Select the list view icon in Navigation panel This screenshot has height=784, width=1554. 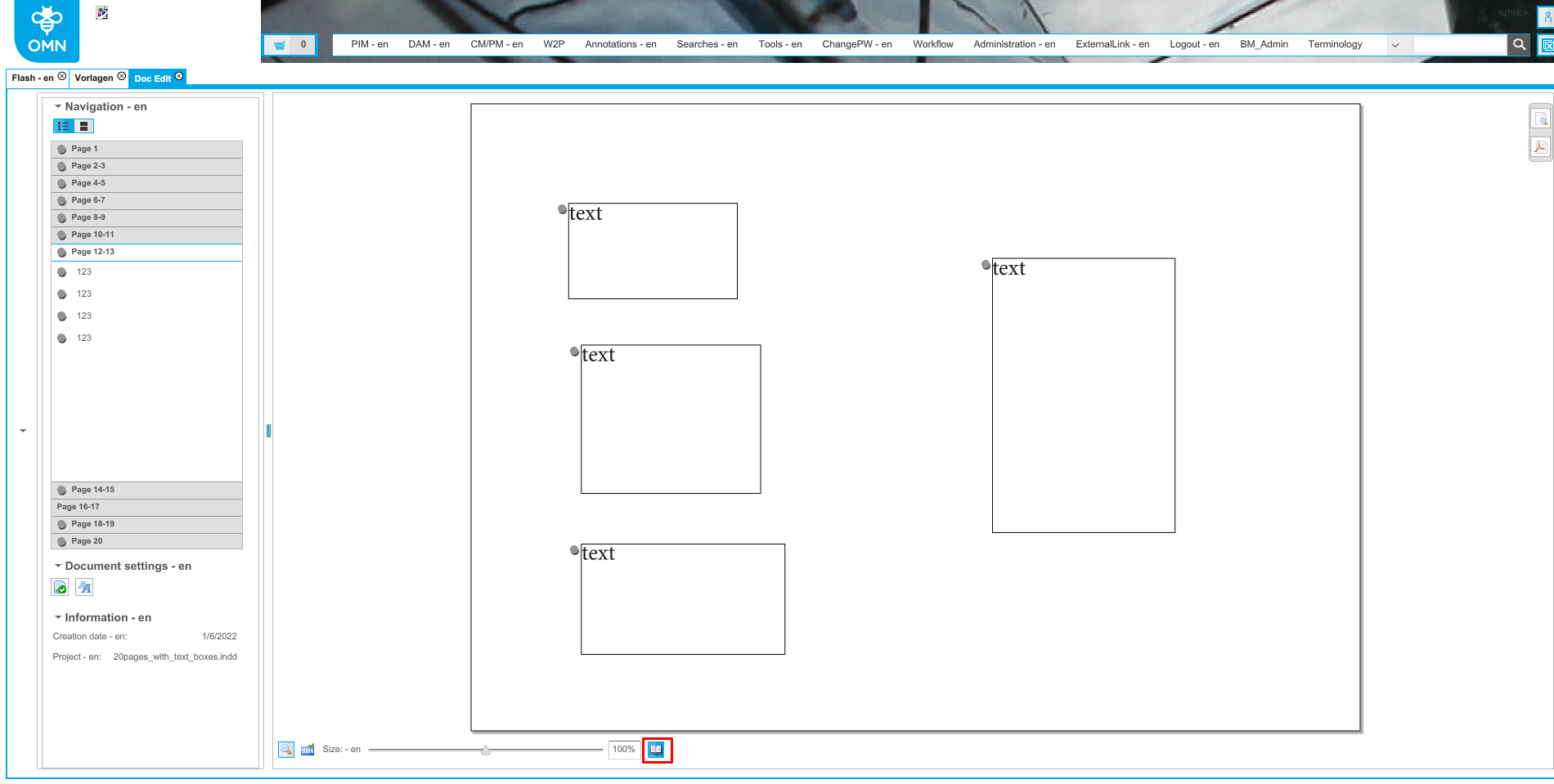(x=63, y=126)
